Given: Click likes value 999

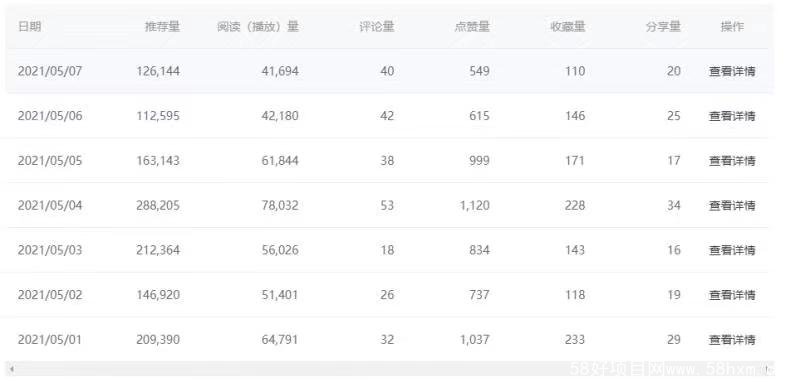Looking at the screenshot, I should (480, 161).
